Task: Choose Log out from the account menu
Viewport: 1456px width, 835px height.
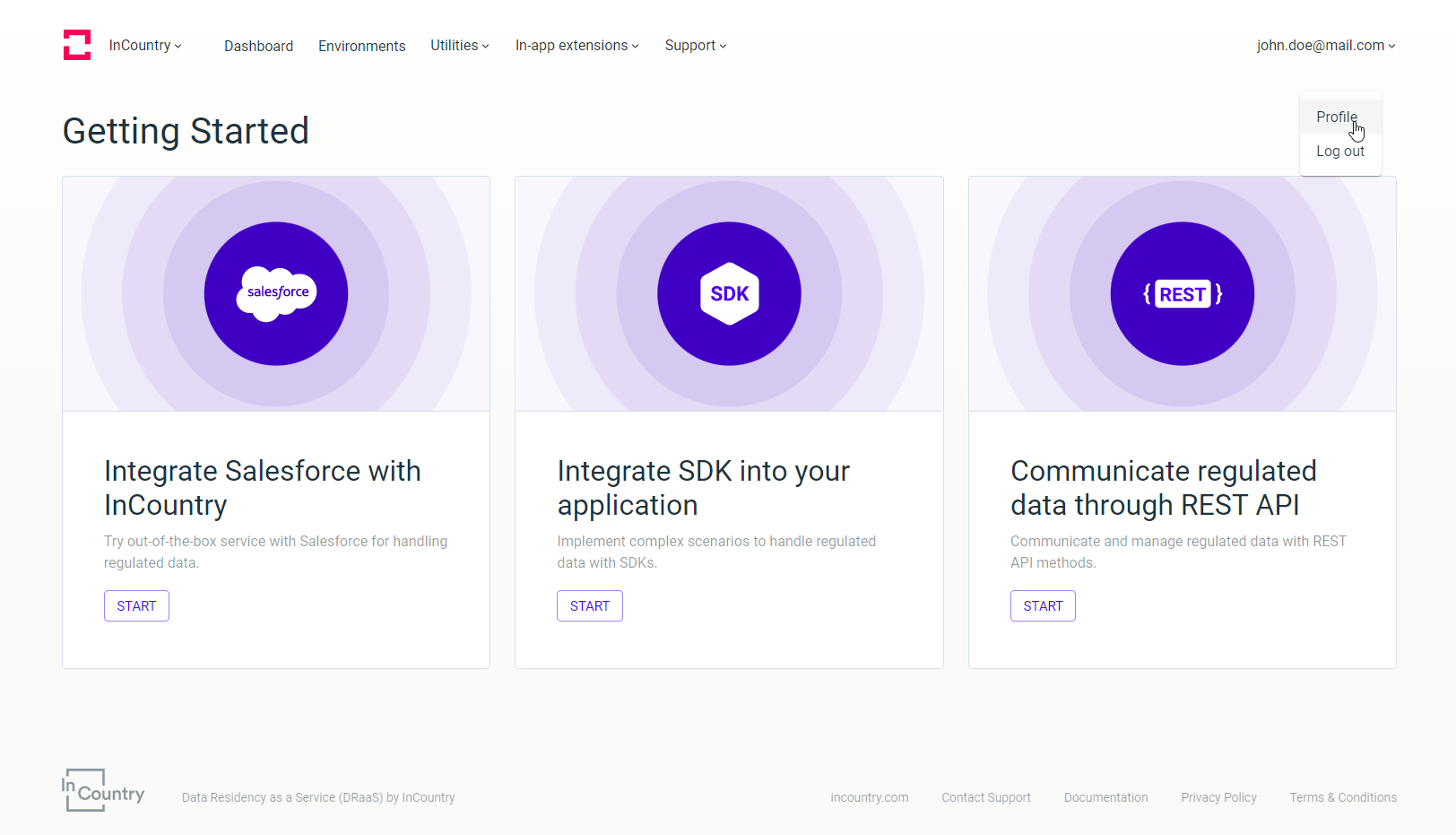Action: [x=1339, y=152]
